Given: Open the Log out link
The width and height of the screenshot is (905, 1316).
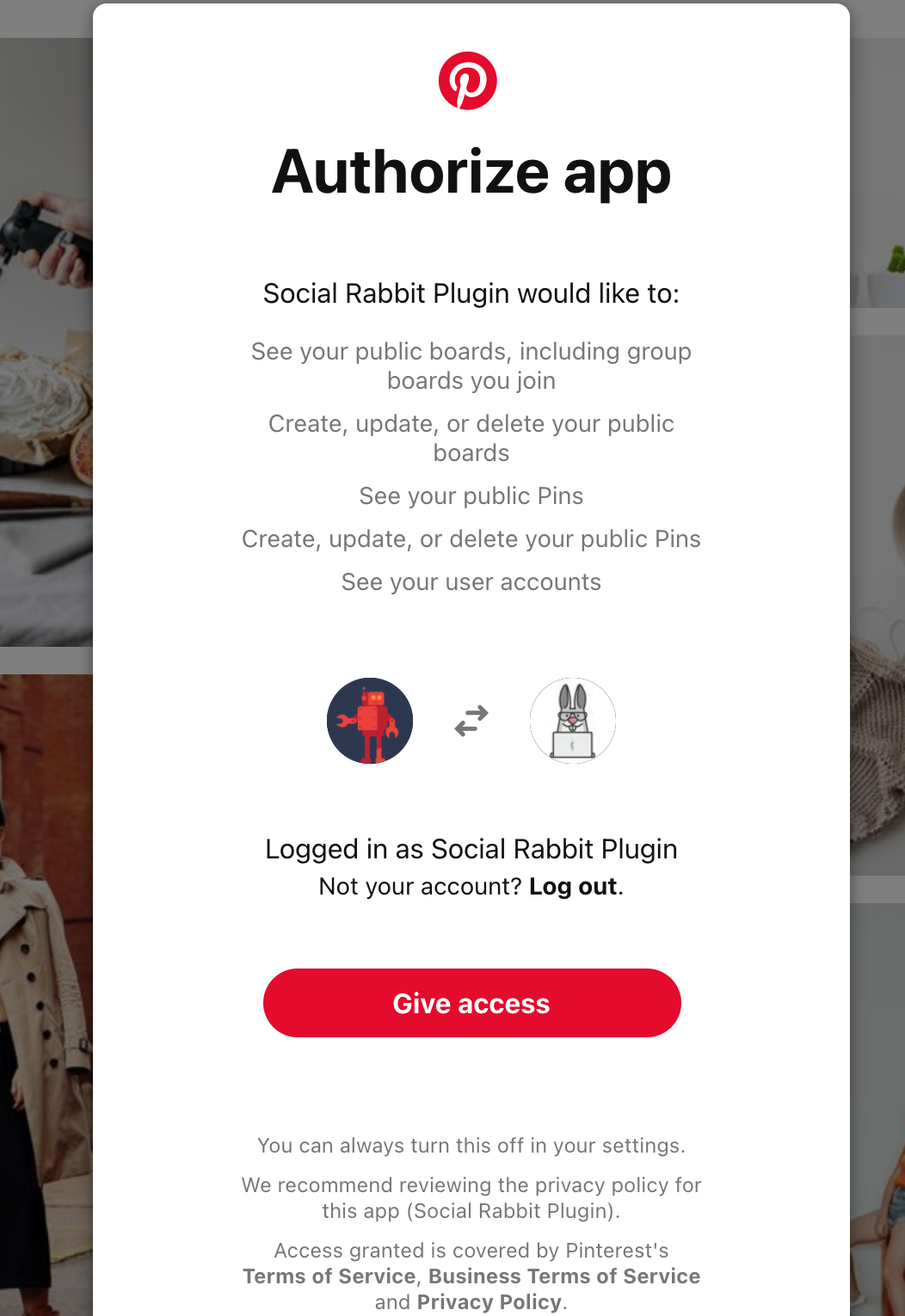Looking at the screenshot, I should 573,886.
